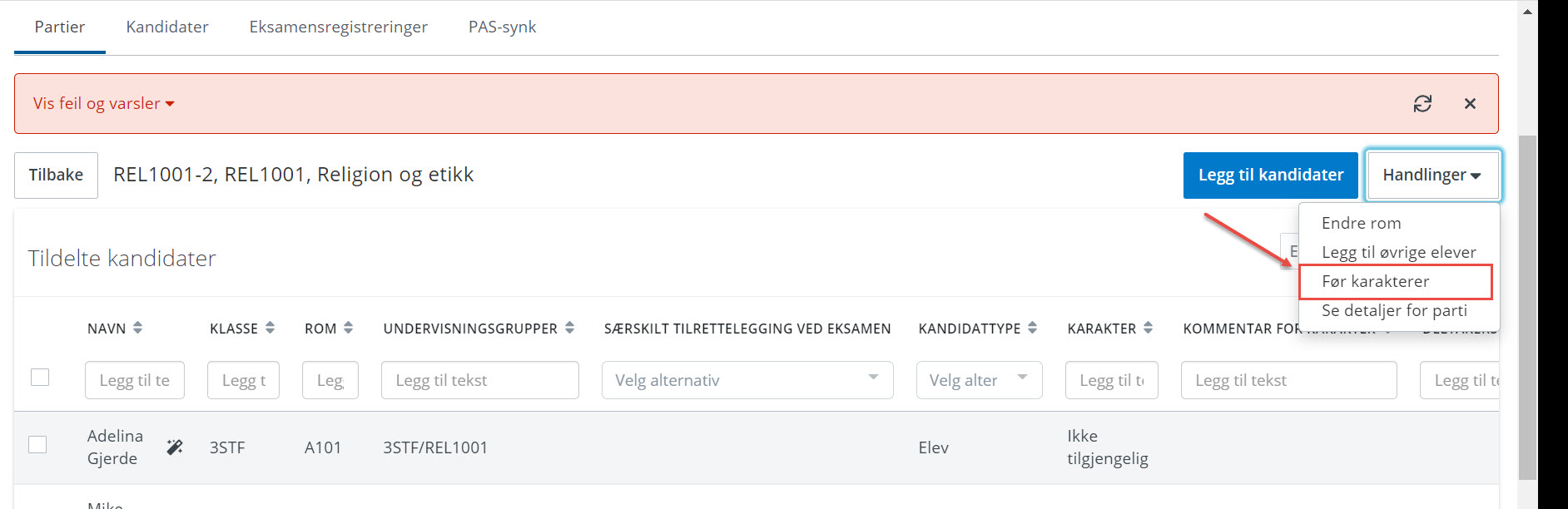
Task: Sort by ROM column arrows
Action: coord(348,329)
